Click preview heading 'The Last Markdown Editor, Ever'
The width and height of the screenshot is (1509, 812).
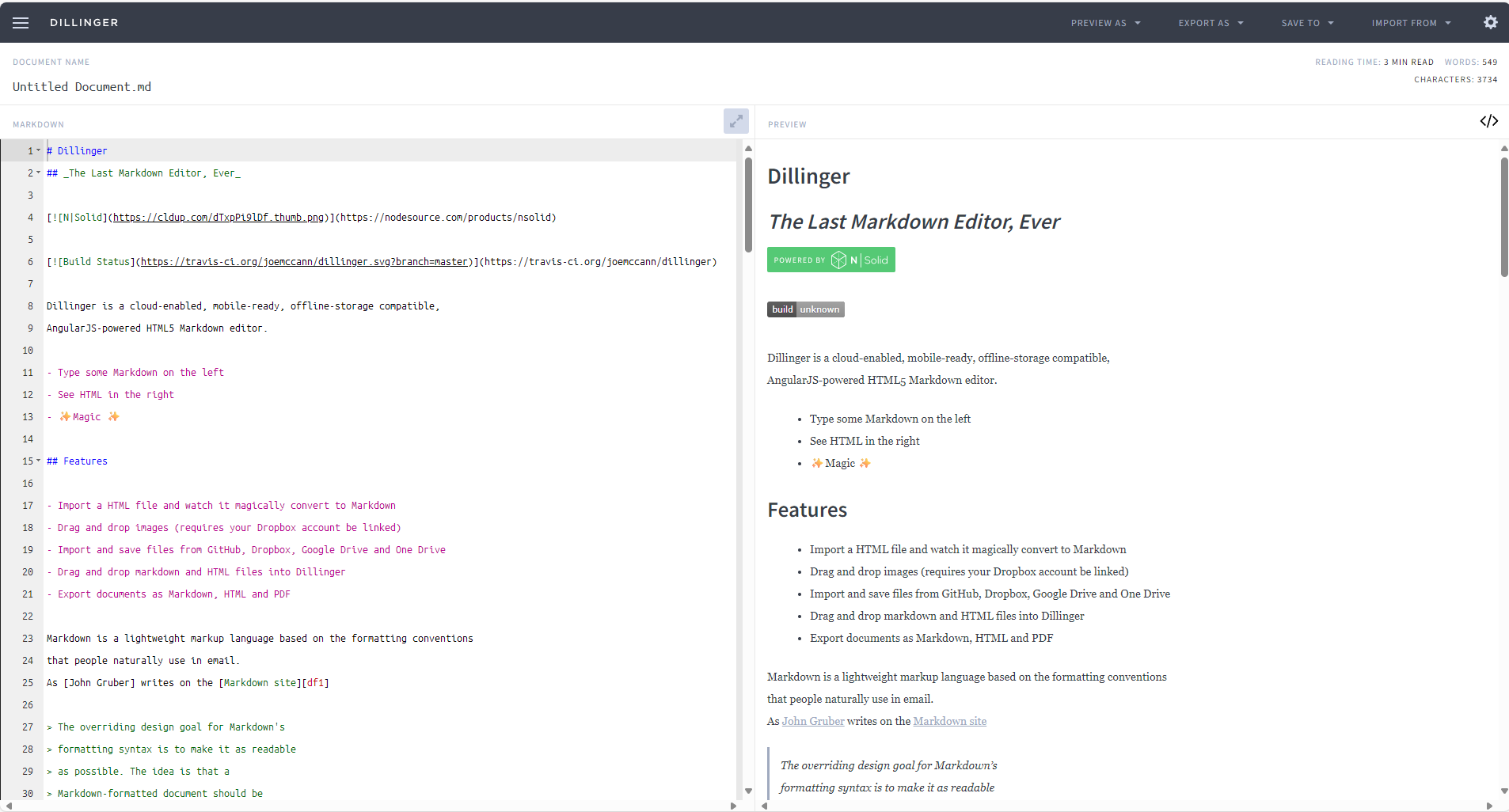(914, 222)
